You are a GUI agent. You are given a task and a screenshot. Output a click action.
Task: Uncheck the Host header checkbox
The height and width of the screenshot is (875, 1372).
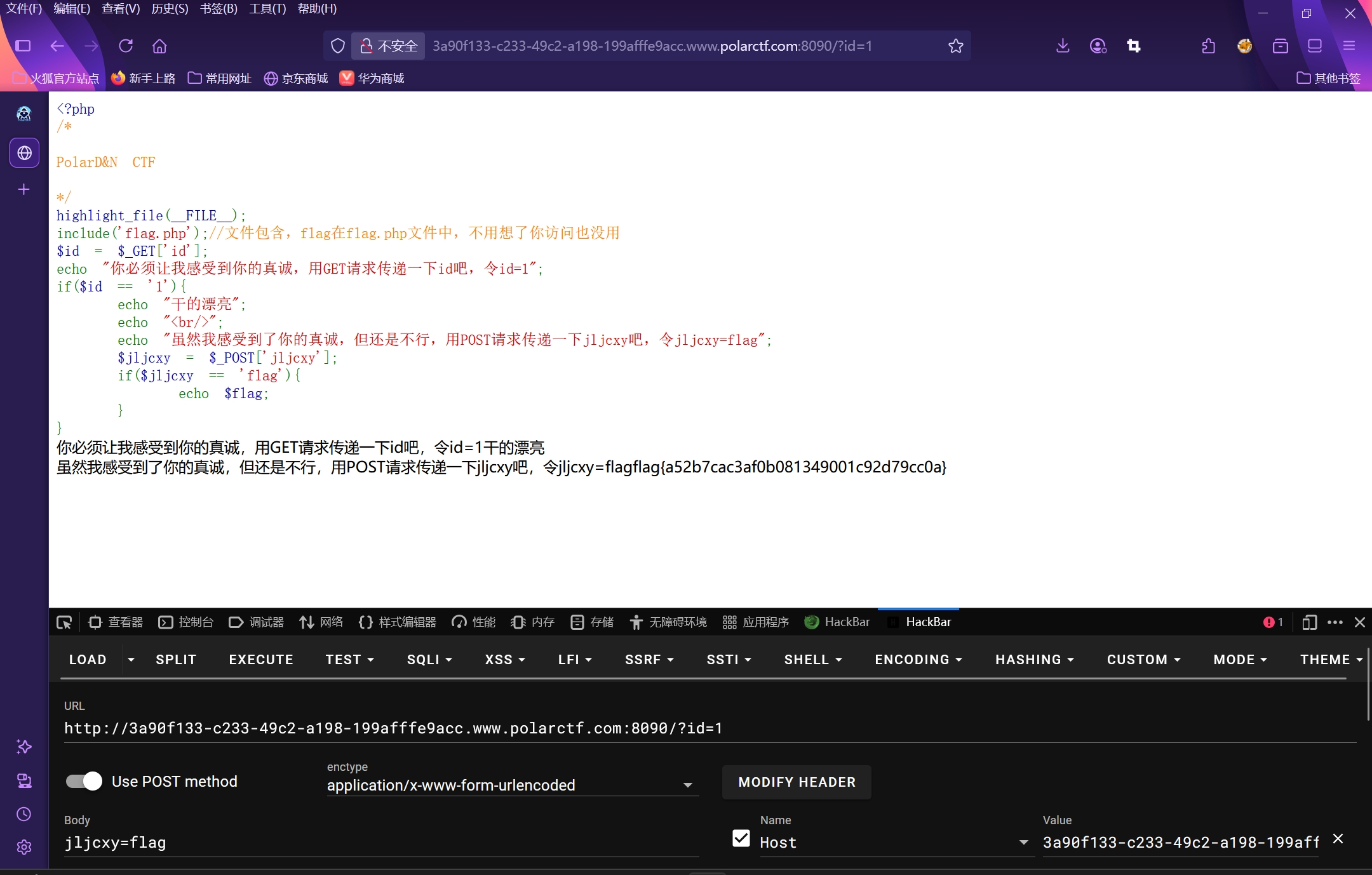tap(741, 839)
